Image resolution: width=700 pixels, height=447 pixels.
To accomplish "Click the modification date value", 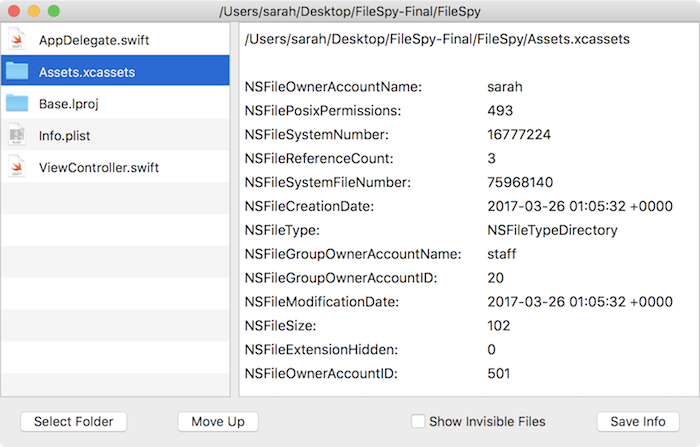I will [580, 302].
